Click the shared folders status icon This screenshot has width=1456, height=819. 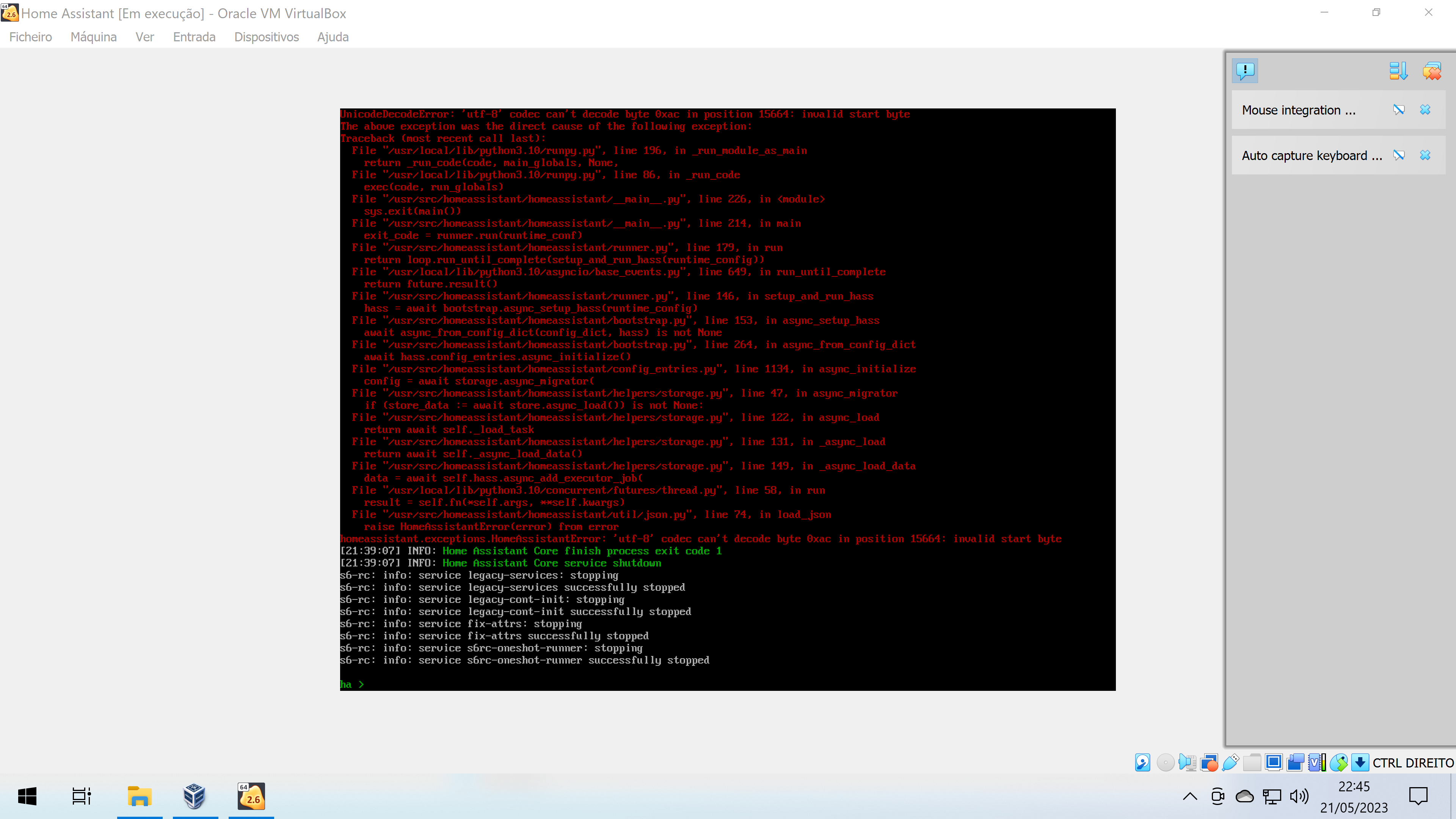1252,763
